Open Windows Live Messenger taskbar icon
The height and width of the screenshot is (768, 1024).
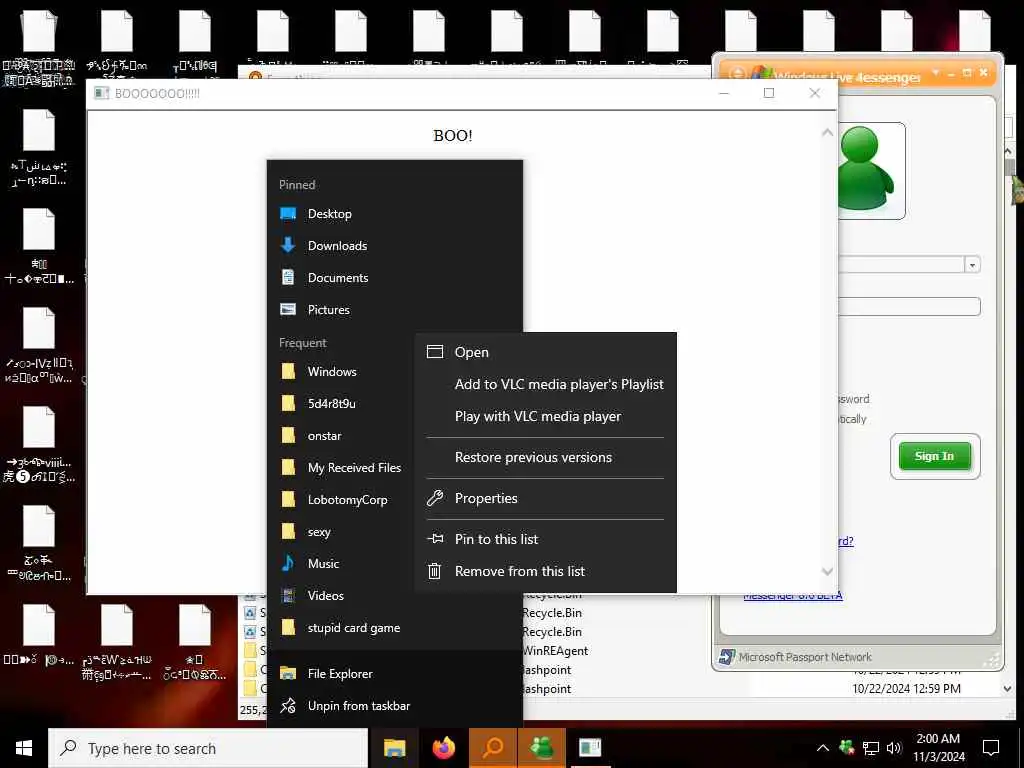(541, 748)
